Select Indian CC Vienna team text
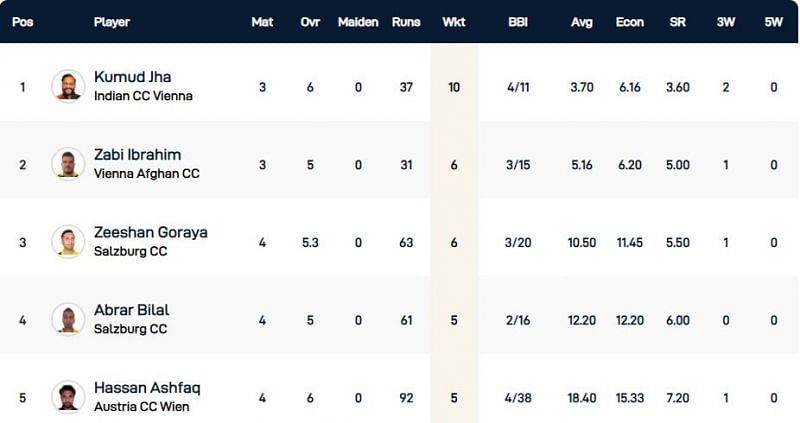Screen dimensions: 800x423 pyautogui.click(x=143, y=96)
